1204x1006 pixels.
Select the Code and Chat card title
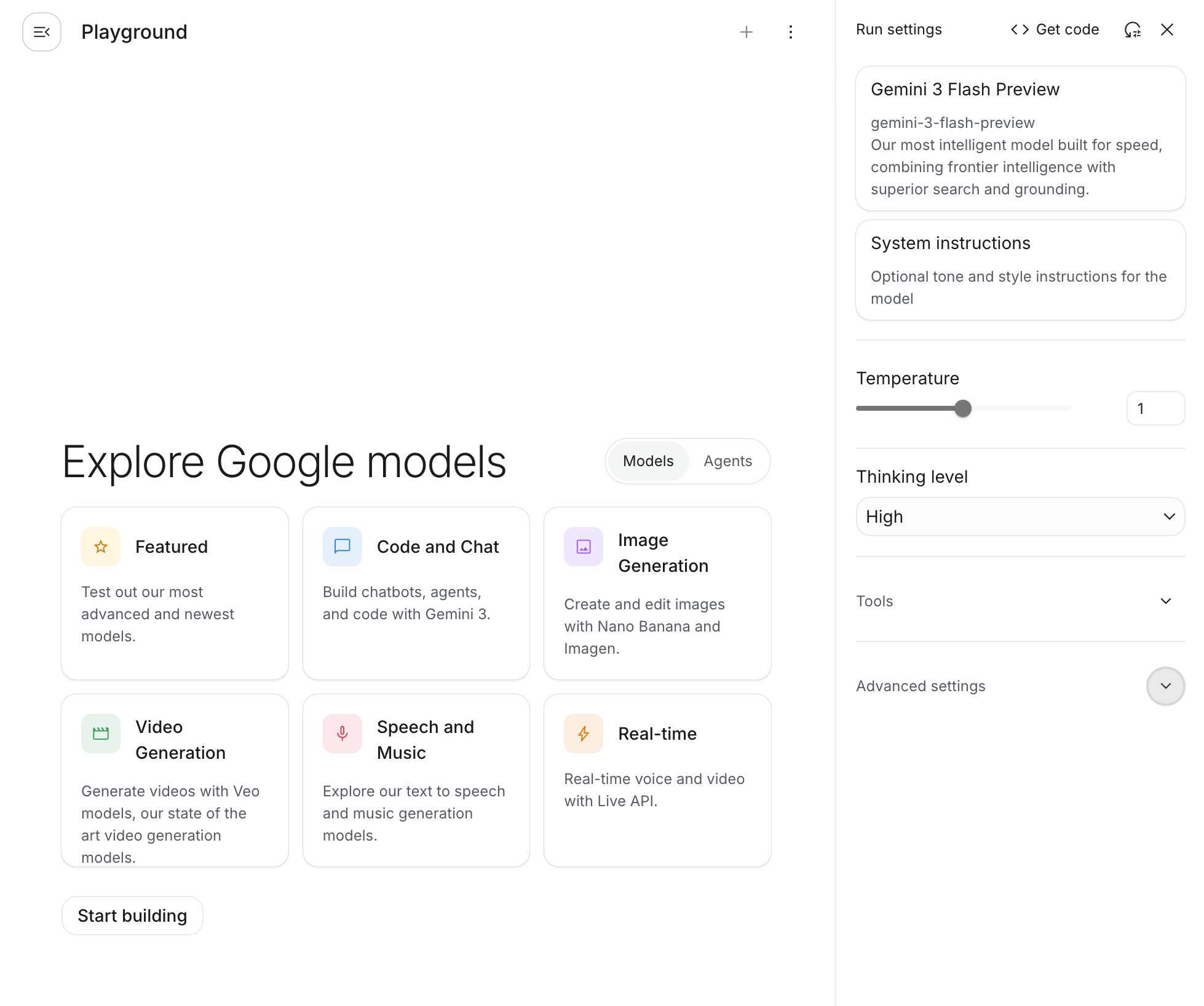(438, 547)
